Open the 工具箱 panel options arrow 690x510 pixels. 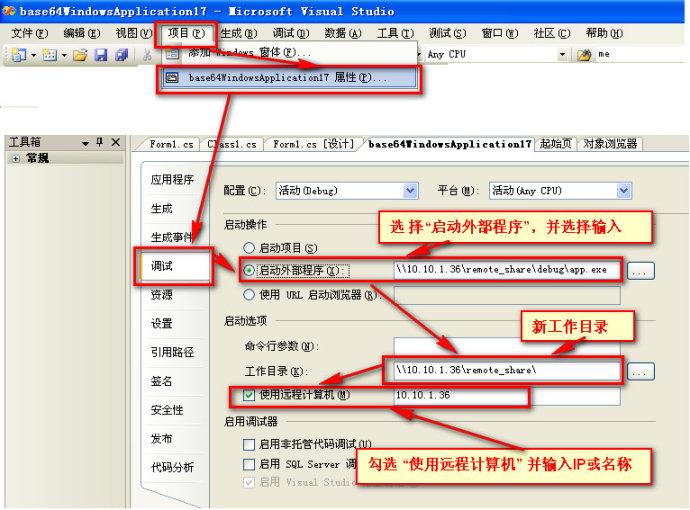(85, 143)
